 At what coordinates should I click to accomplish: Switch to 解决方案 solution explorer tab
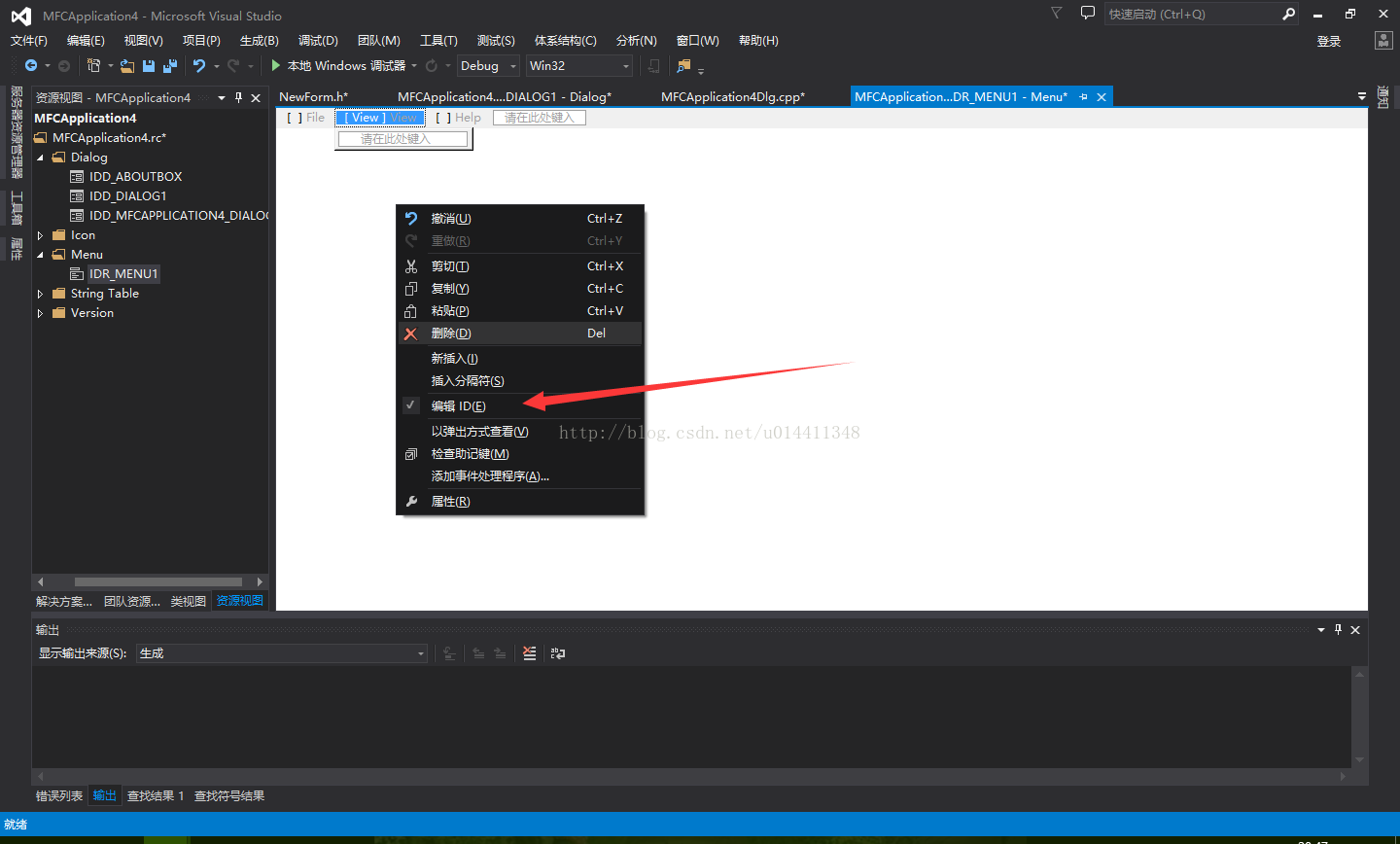click(x=64, y=601)
